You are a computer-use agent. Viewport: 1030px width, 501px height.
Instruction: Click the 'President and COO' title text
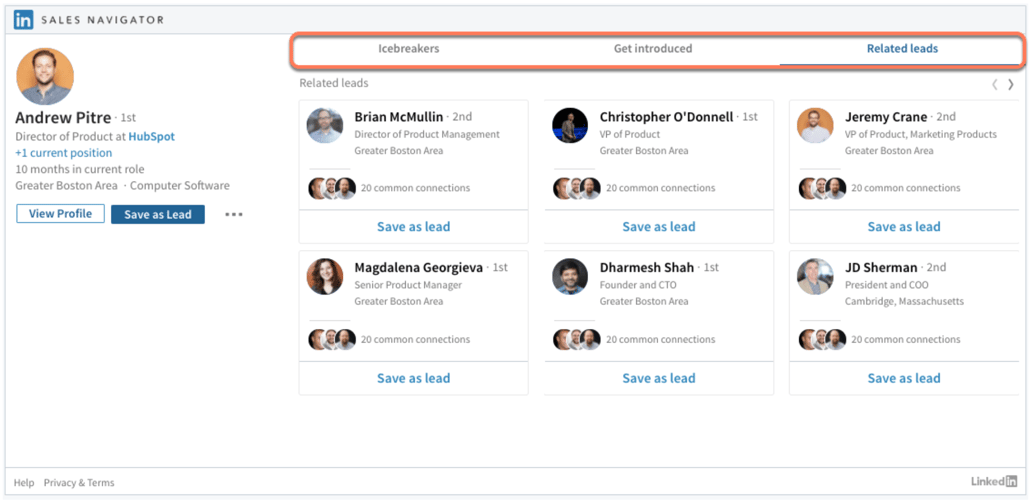(887, 286)
